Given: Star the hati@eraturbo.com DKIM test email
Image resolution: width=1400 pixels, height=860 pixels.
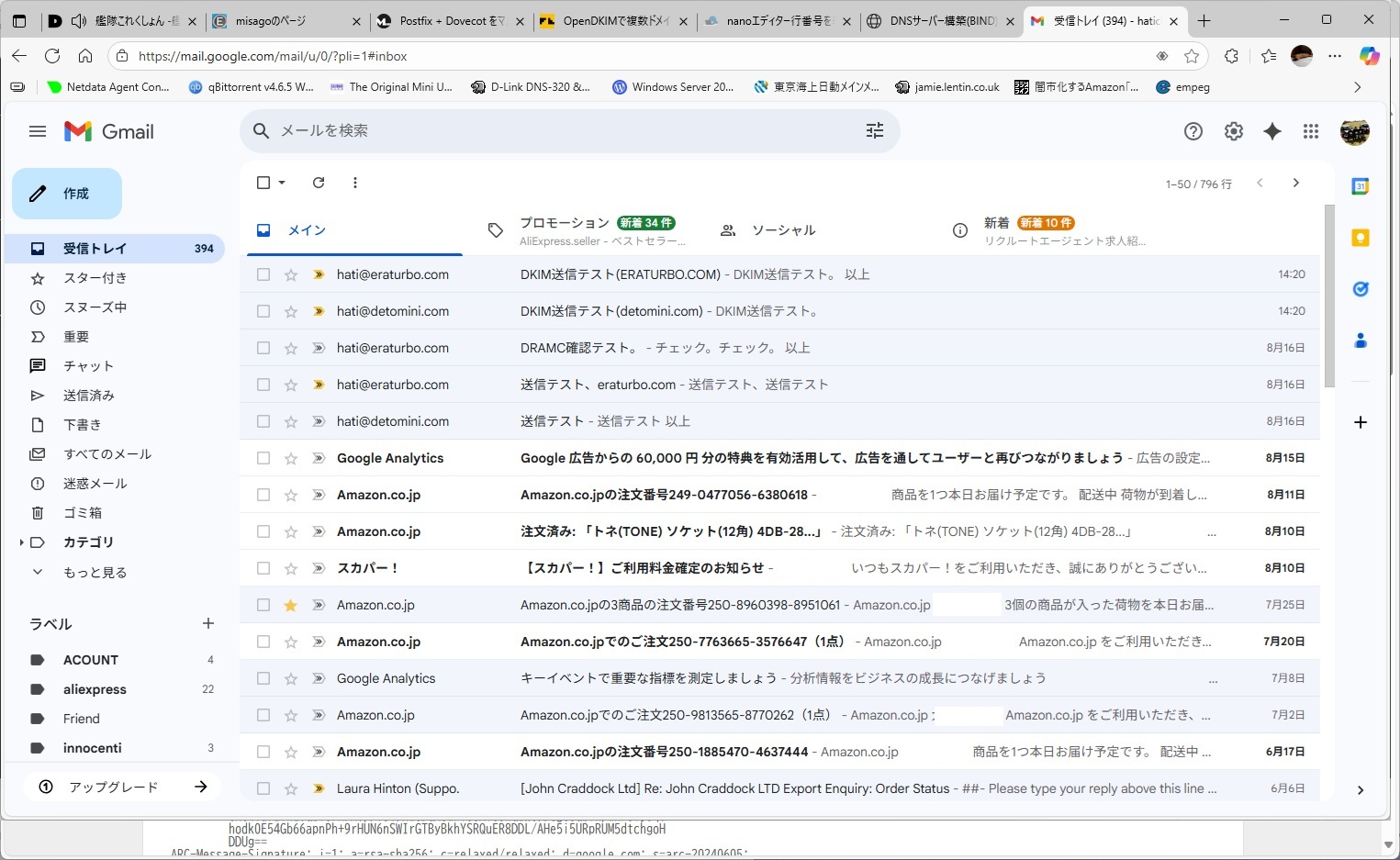Looking at the screenshot, I should pos(291,274).
